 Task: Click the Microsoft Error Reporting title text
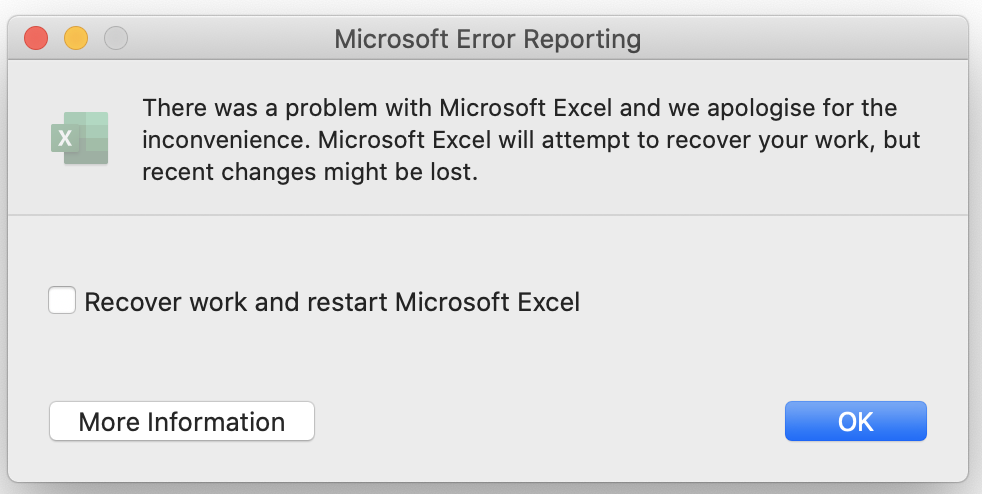coord(487,39)
